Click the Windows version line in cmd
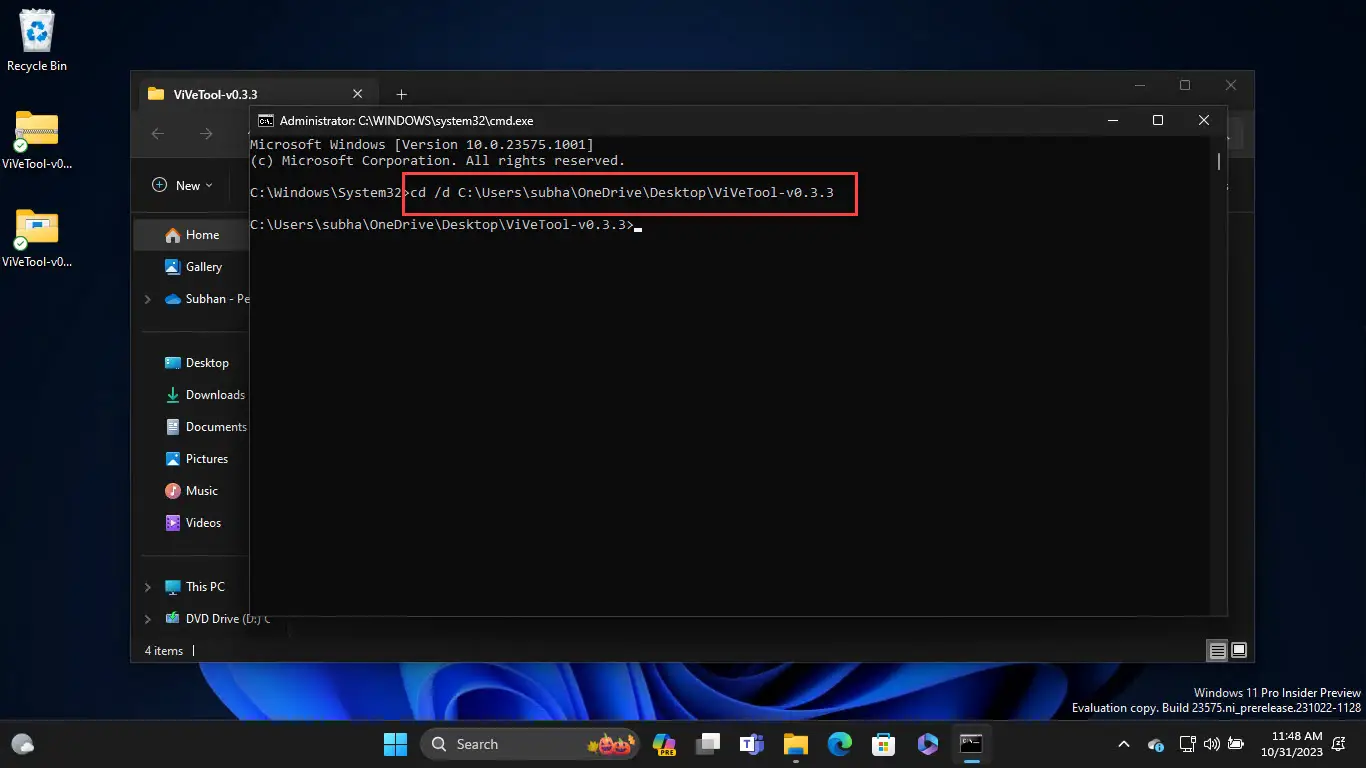The image size is (1366, 768). (x=422, y=145)
